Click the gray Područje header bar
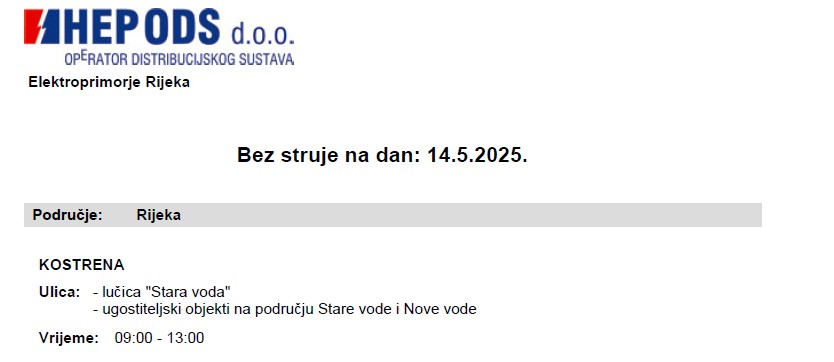The image size is (834, 362). (x=393, y=215)
